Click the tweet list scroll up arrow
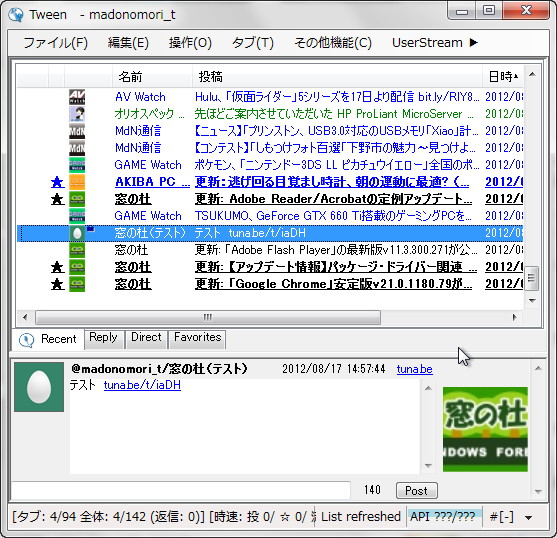 pos(532,74)
